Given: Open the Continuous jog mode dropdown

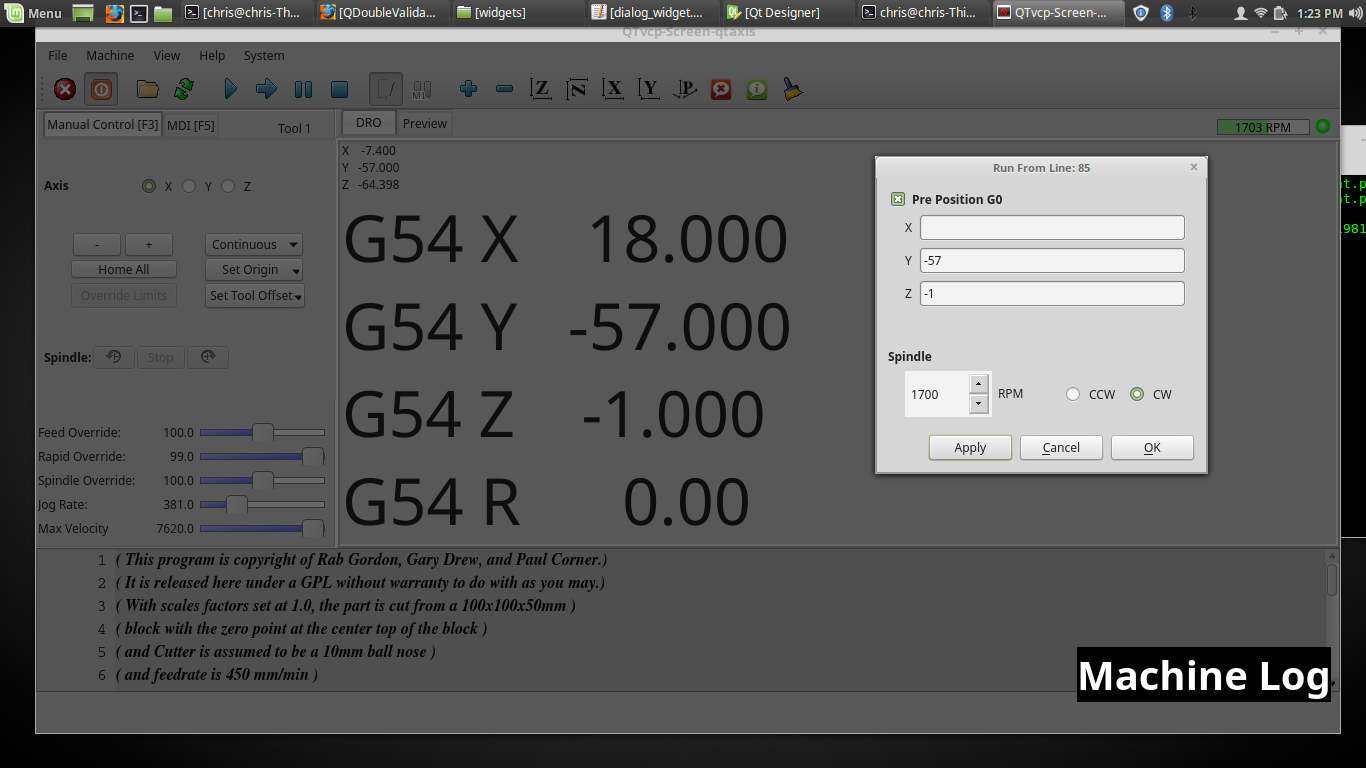Looking at the screenshot, I should (254, 244).
